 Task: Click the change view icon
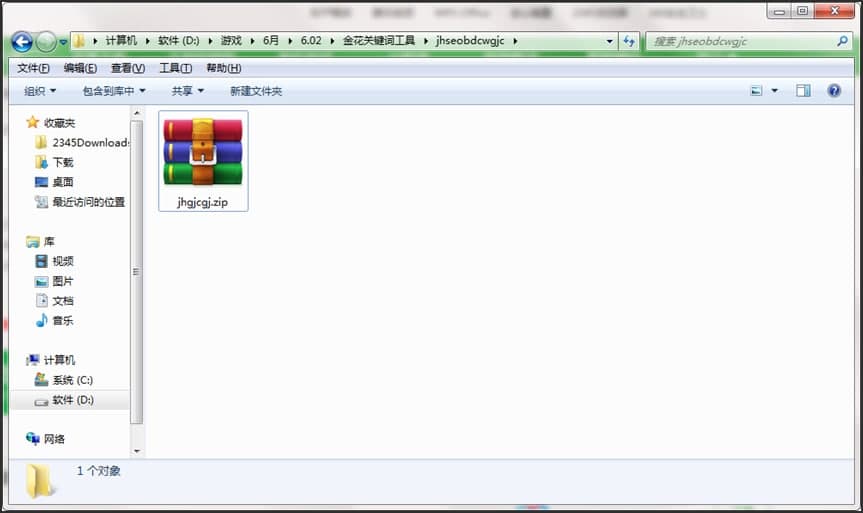pyautogui.click(x=757, y=91)
